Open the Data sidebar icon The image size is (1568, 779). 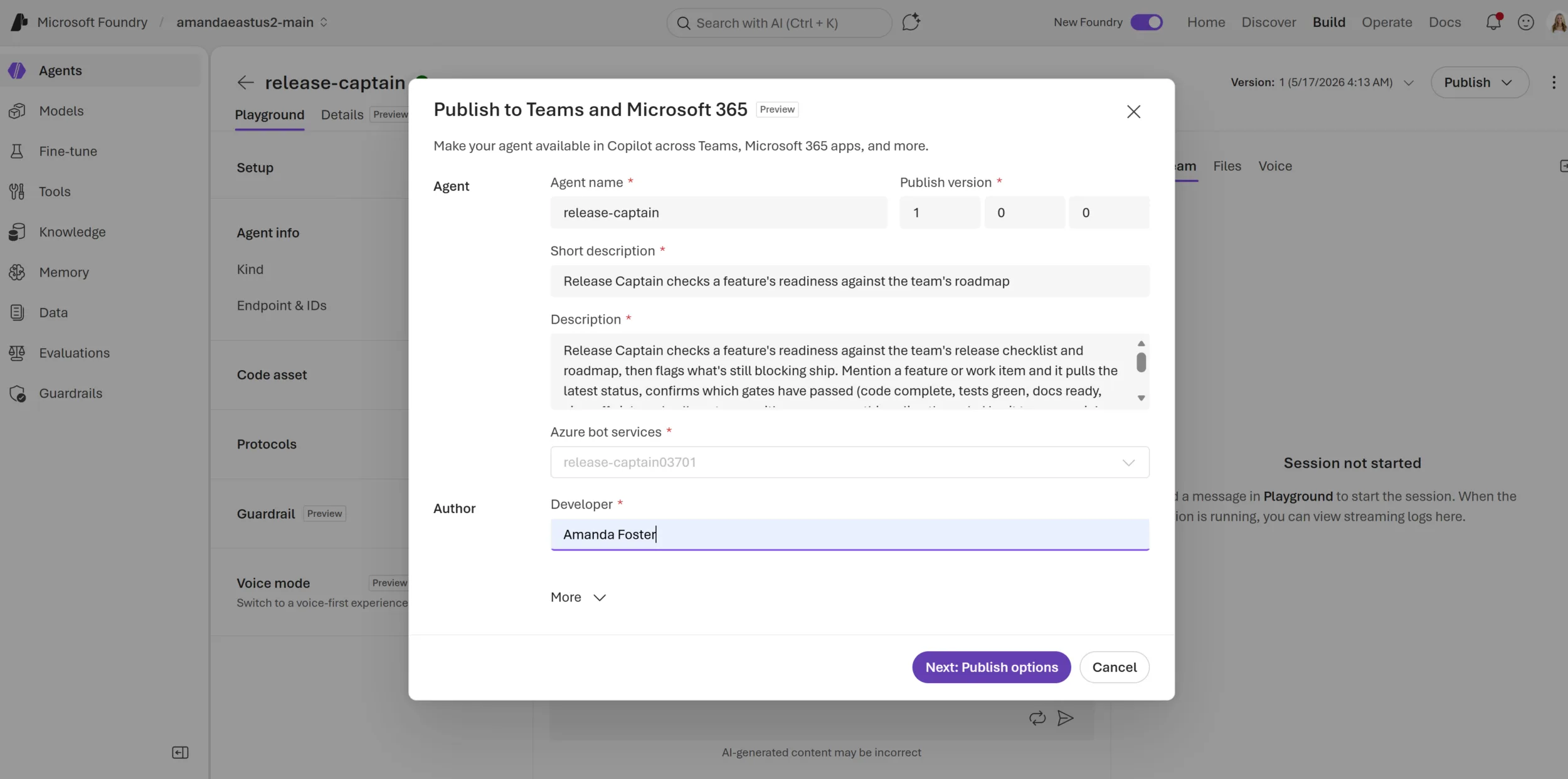(x=17, y=312)
